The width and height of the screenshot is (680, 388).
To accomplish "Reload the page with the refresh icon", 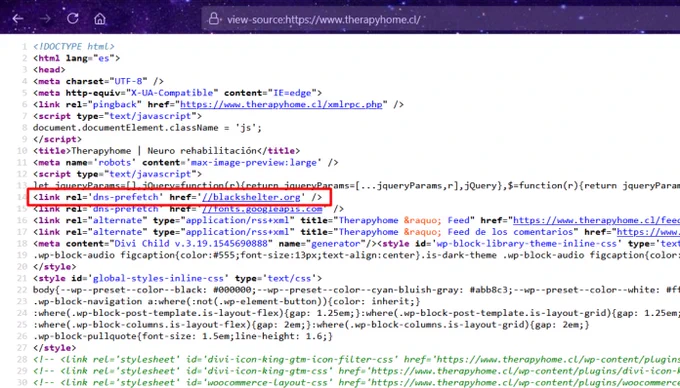I will click(72, 18).
